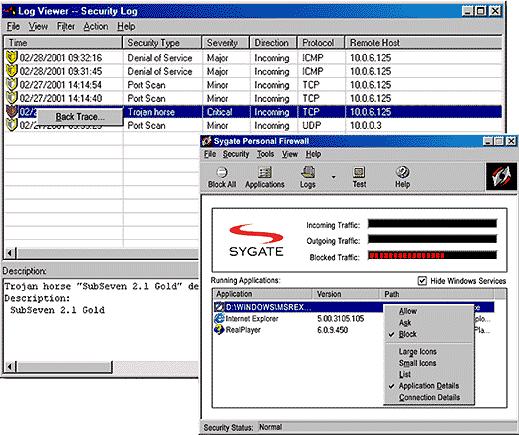This screenshot has width=519, height=435.
Task: Sort by Version column header
Action: coord(346,294)
